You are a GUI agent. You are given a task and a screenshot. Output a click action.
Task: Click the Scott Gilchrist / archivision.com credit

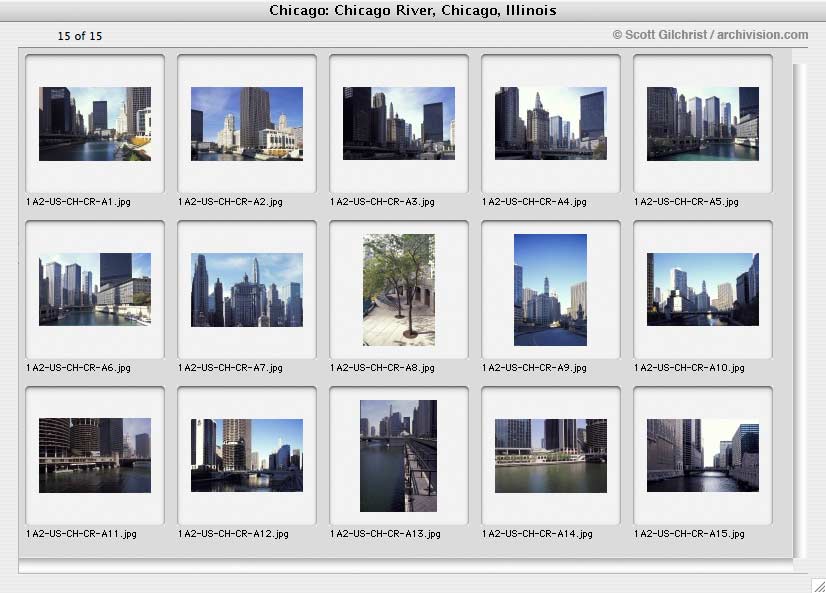tap(710, 35)
